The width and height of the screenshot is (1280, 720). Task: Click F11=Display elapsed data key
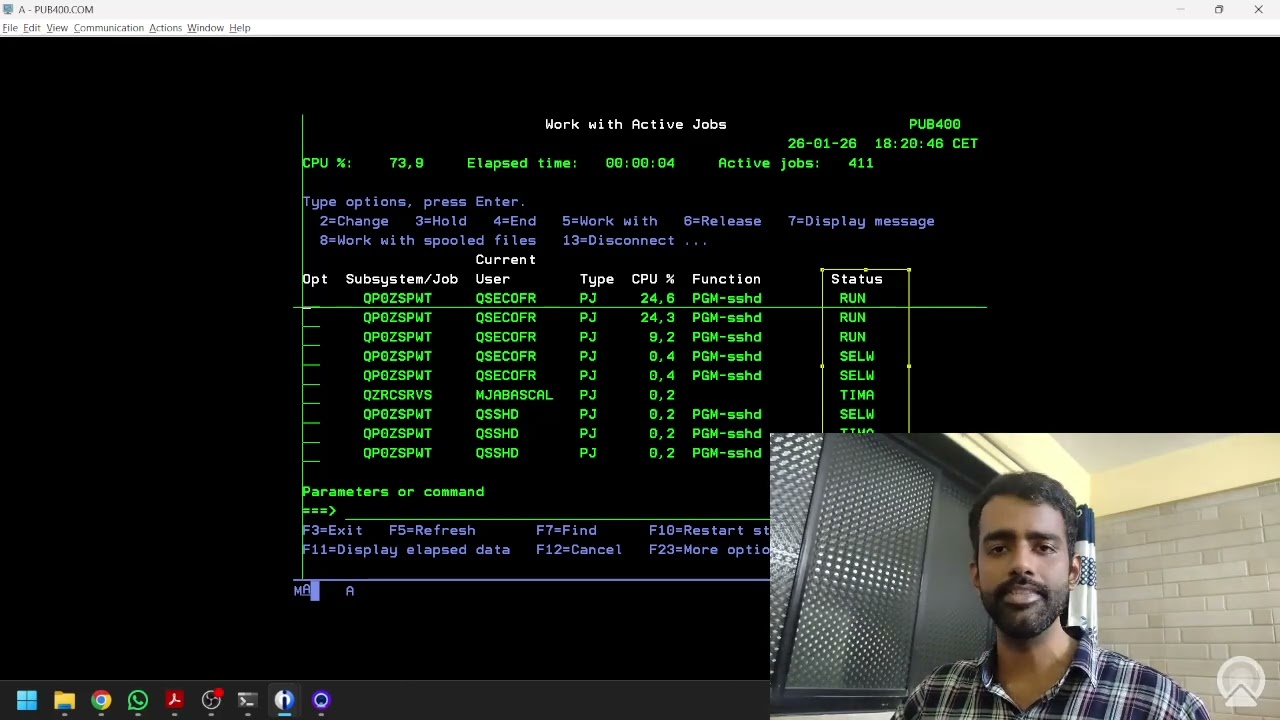coord(406,550)
